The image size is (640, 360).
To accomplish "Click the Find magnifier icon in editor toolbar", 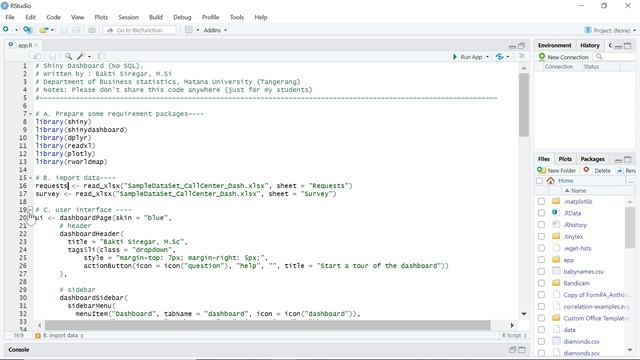I will [68, 56].
